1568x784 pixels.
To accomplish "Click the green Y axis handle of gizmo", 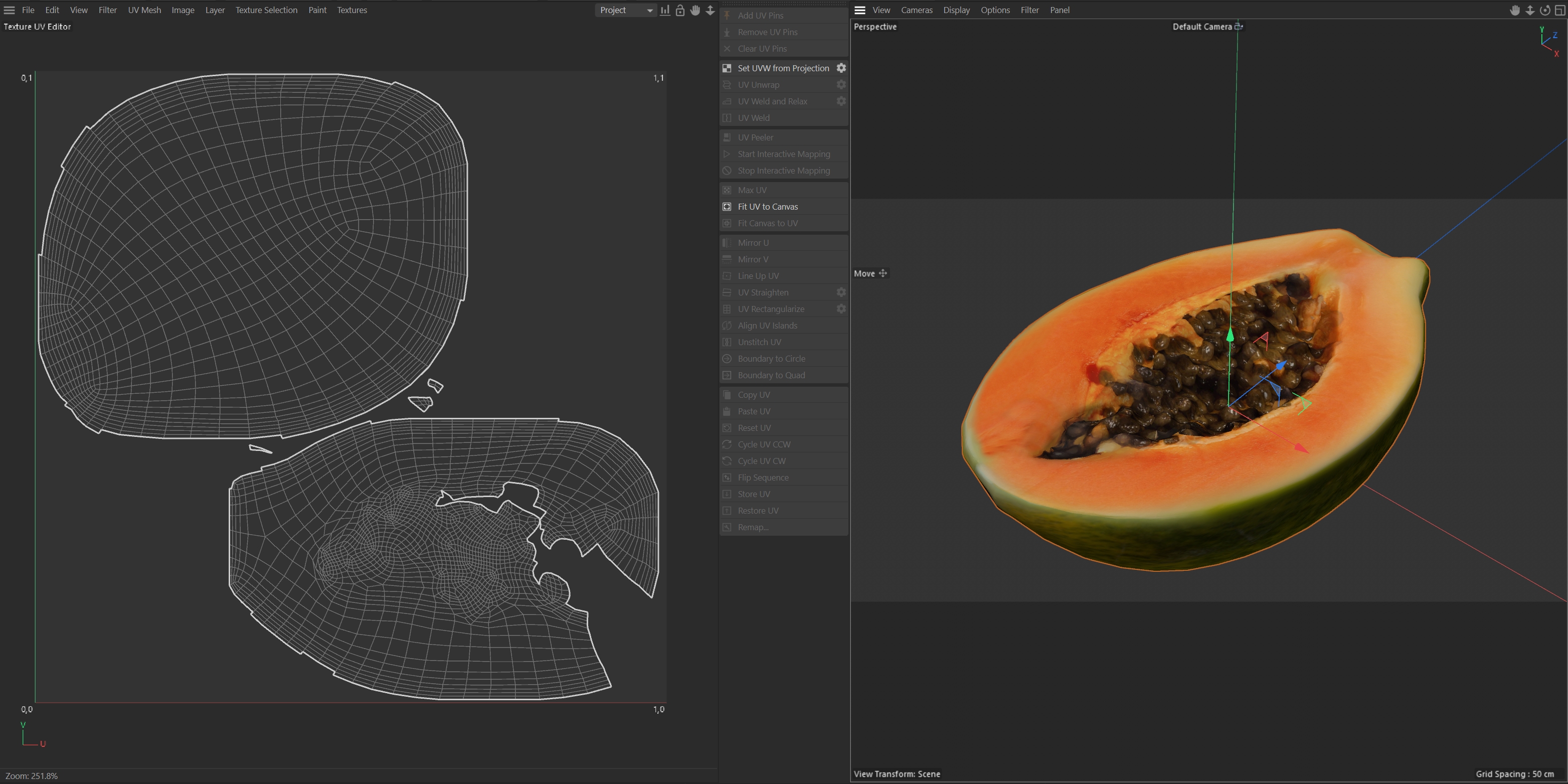I will (1230, 335).
